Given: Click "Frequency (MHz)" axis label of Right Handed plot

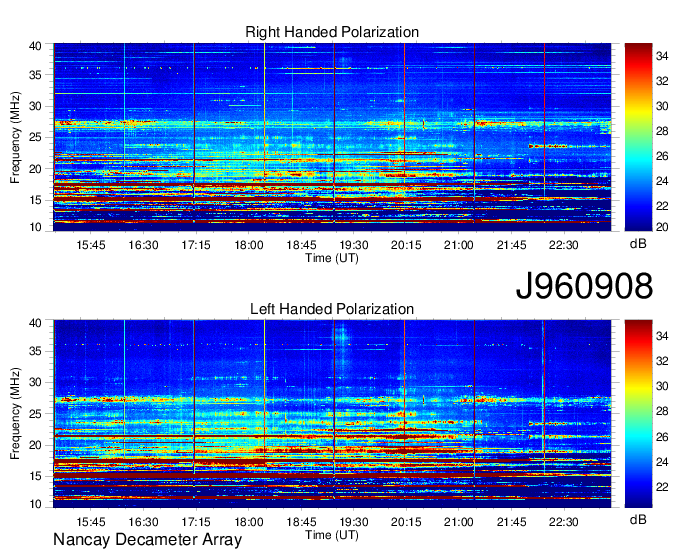Looking at the screenshot, I should [15, 137].
